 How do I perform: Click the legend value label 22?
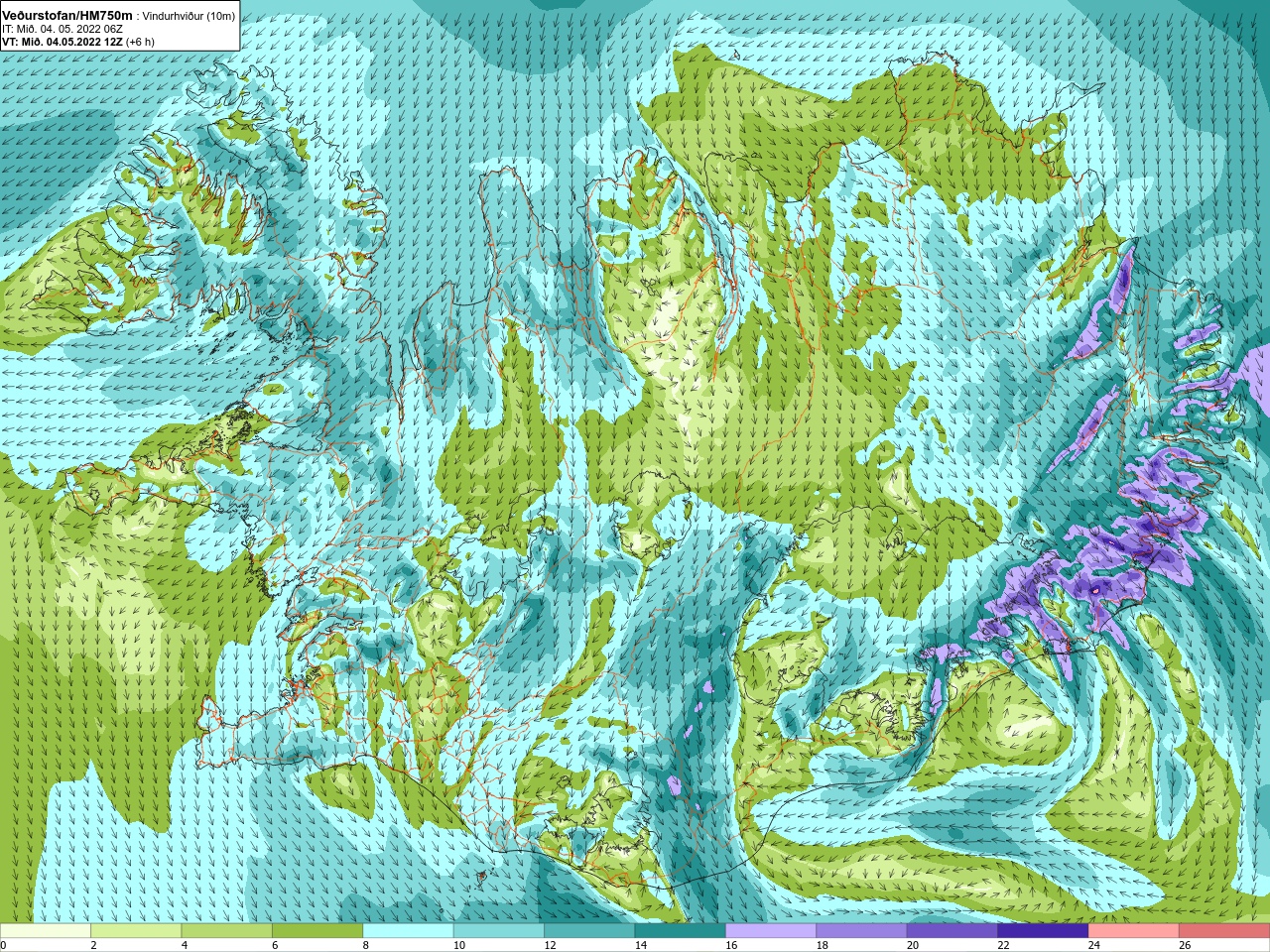(x=1004, y=945)
